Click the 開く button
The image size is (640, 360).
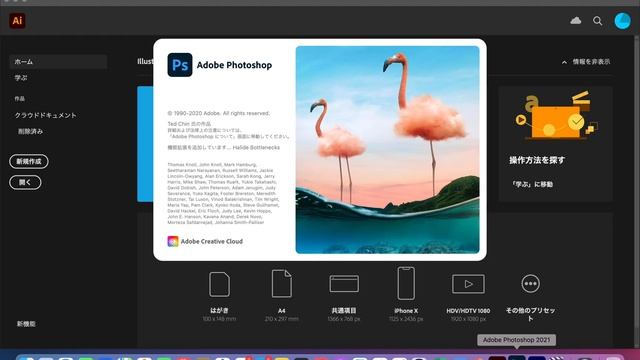25,182
